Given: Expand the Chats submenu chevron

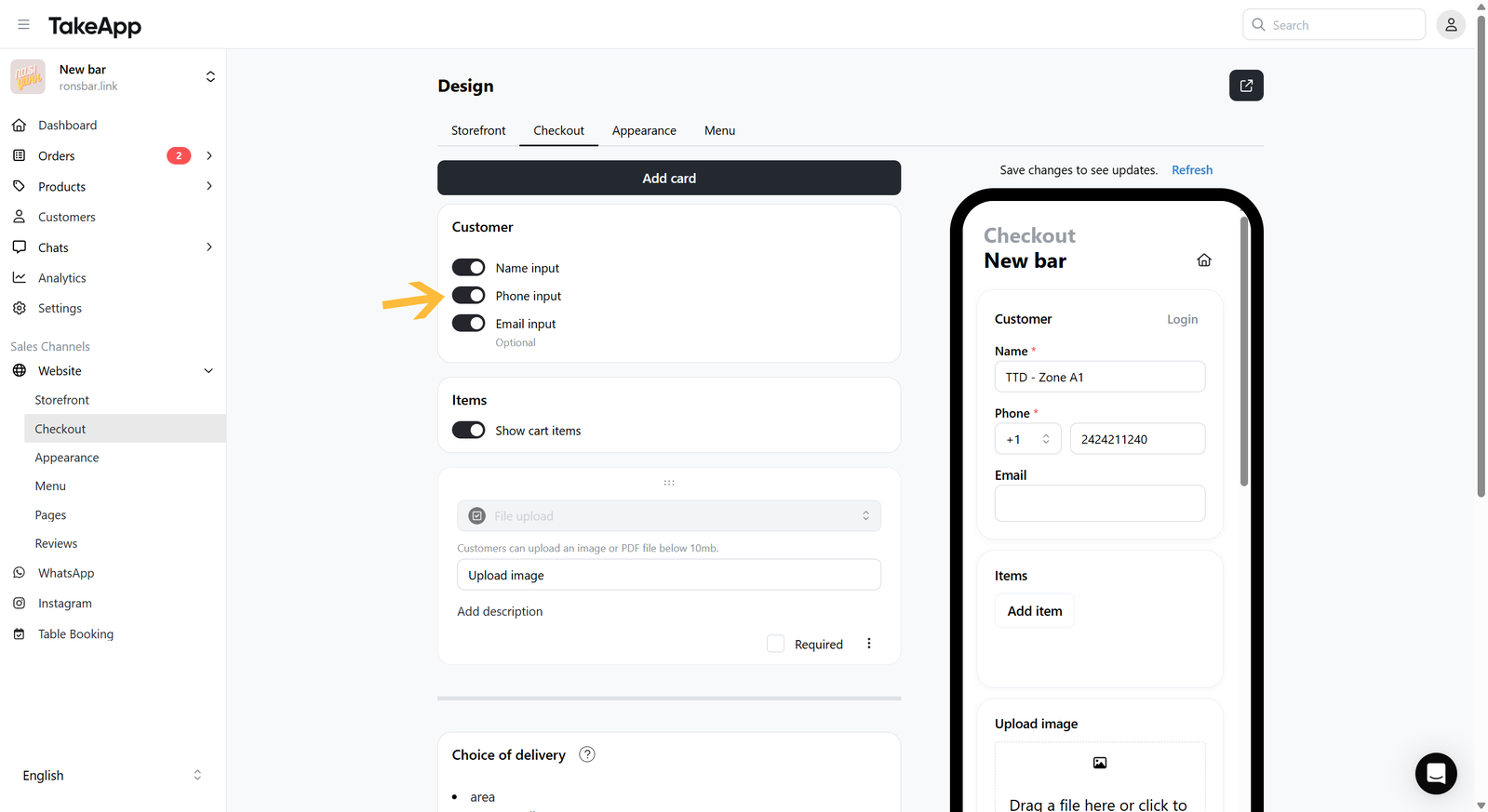Looking at the screenshot, I should [209, 247].
